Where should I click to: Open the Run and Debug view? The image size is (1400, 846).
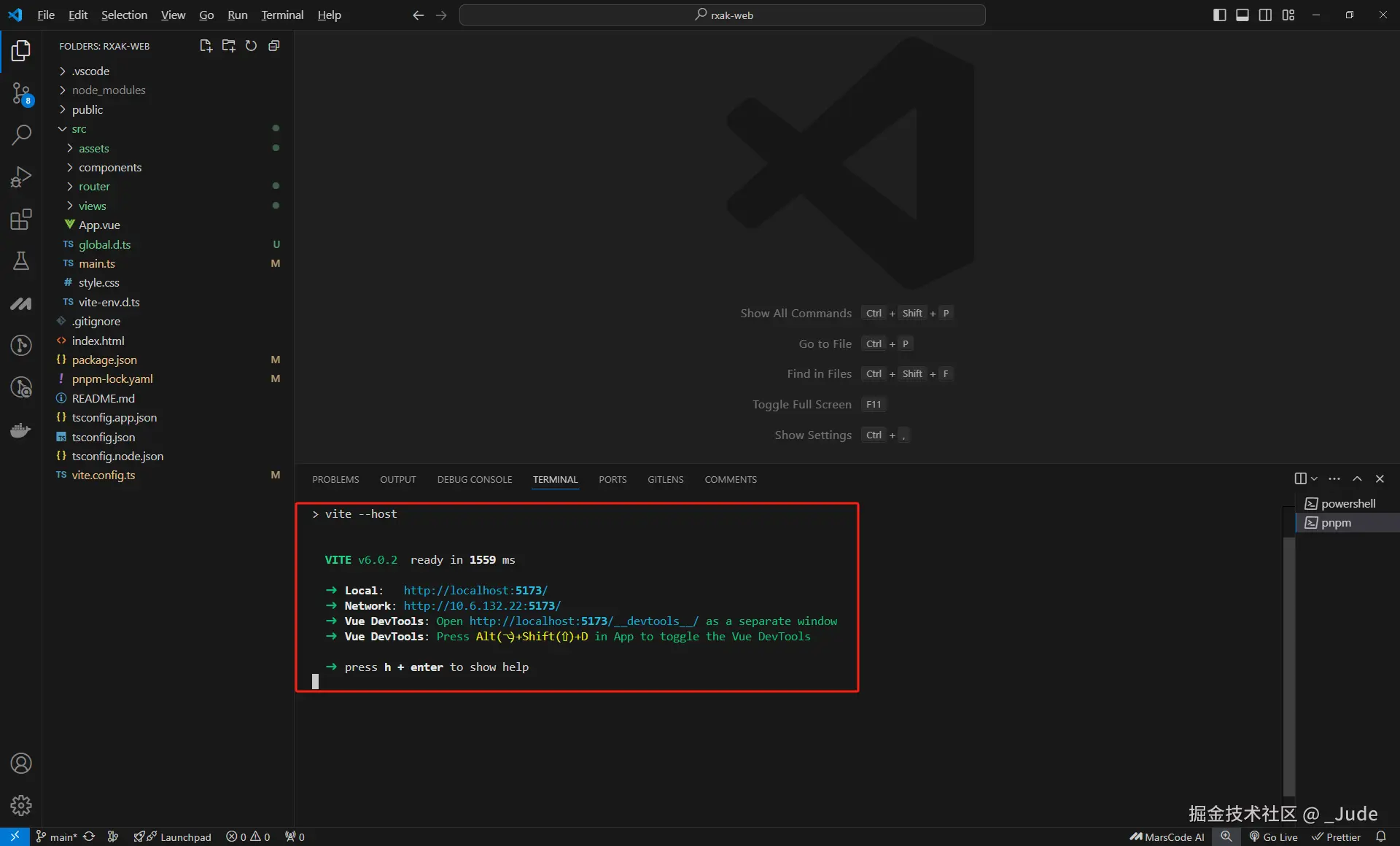click(21, 176)
